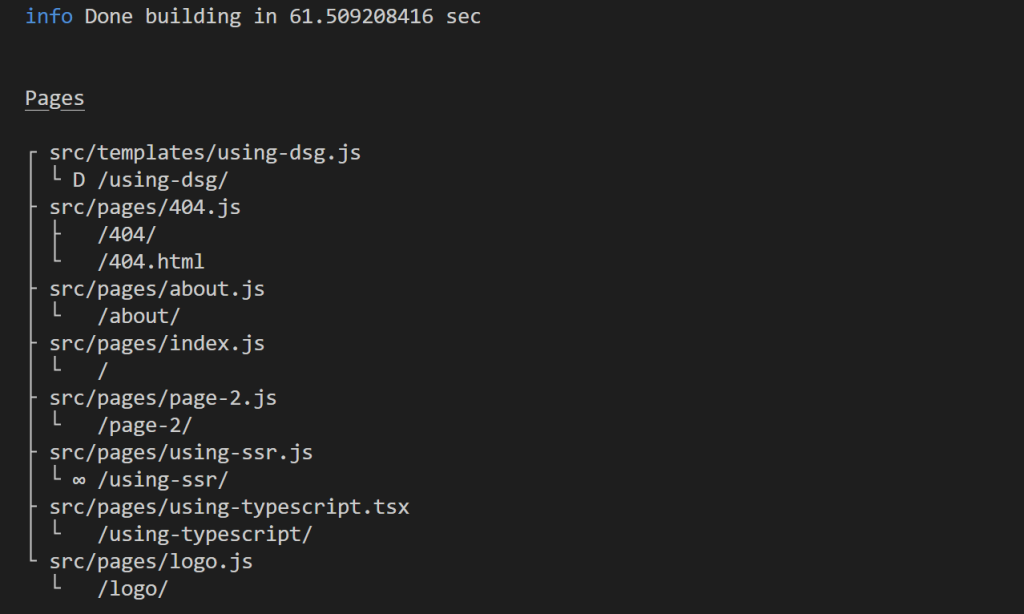Click the /using-dsg/ route

pos(163,180)
